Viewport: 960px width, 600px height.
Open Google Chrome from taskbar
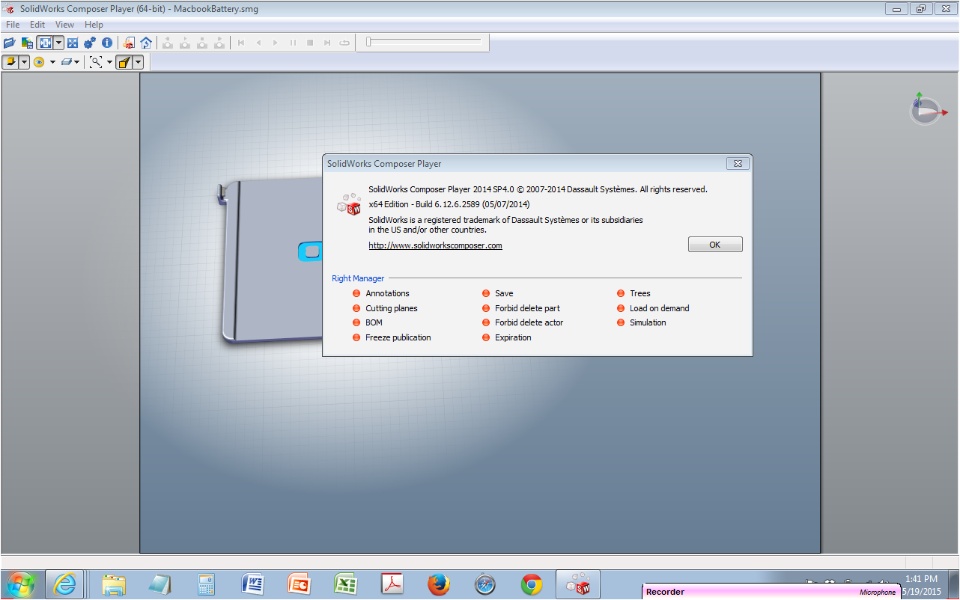click(531, 585)
